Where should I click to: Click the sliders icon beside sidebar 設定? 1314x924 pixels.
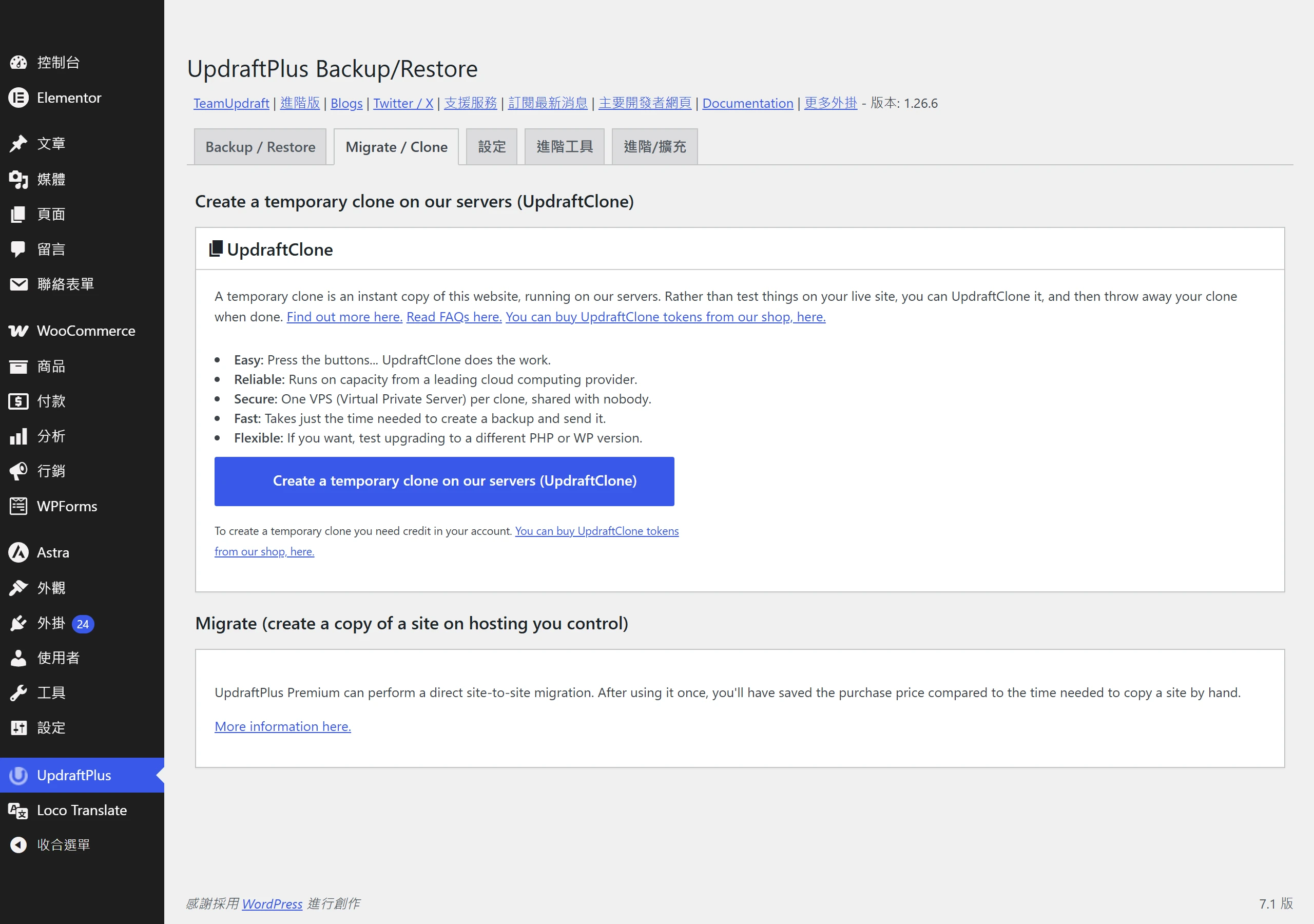18,727
